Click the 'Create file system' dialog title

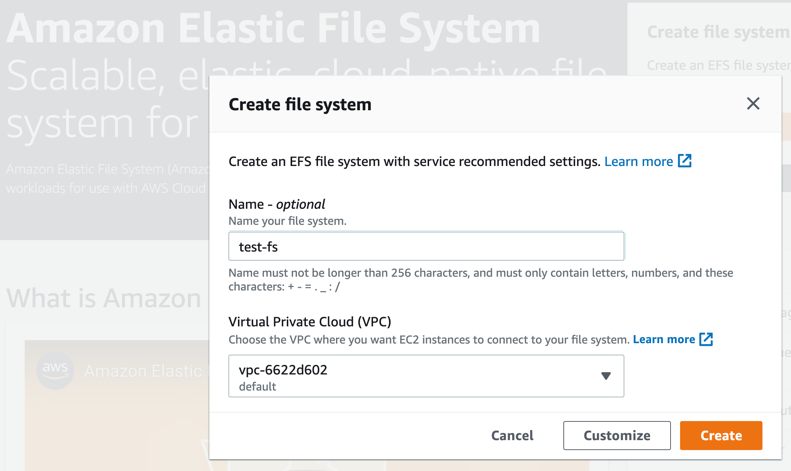pos(300,104)
